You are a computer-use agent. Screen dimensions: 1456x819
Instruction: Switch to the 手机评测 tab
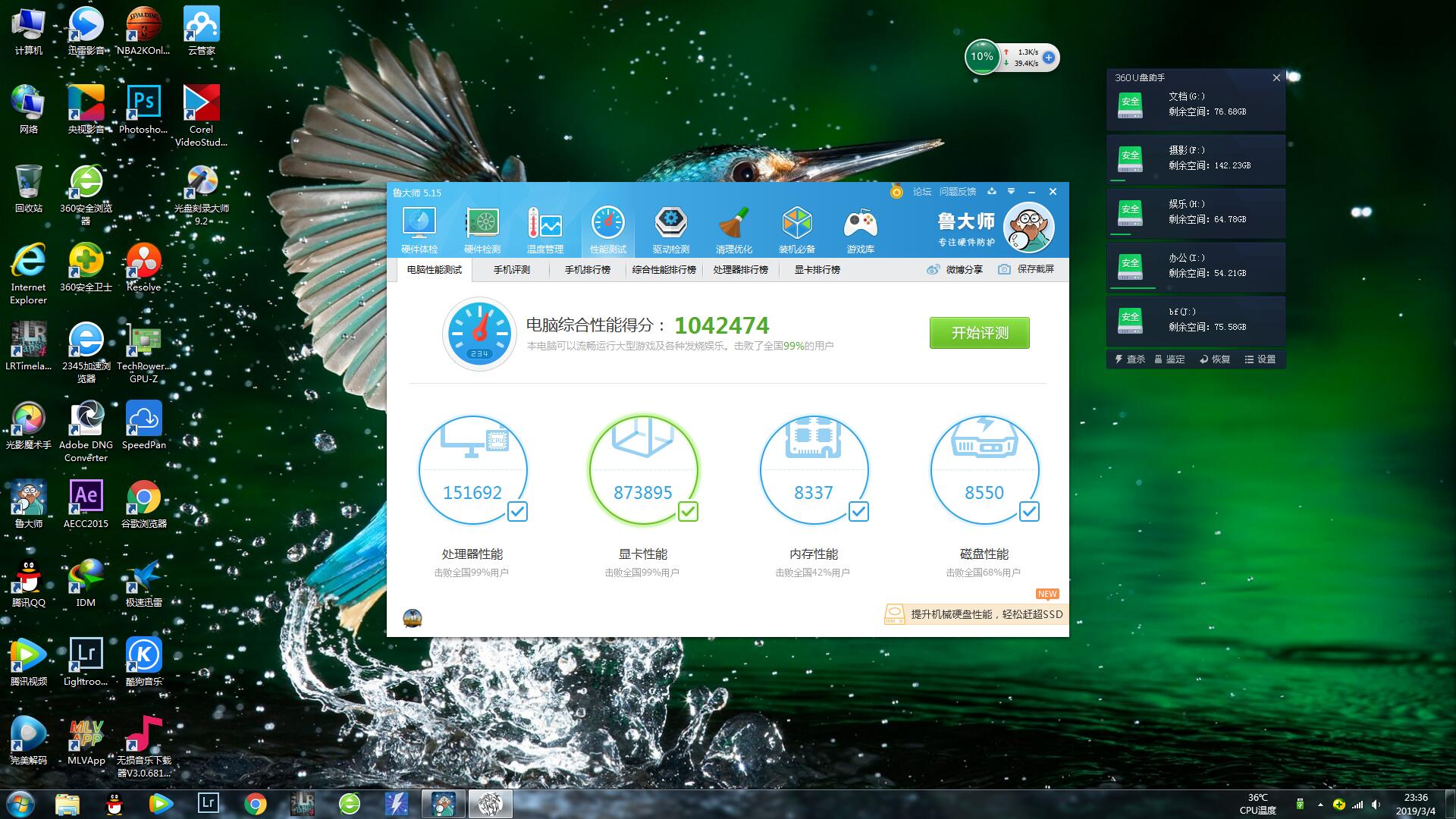click(x=511, y=270)
